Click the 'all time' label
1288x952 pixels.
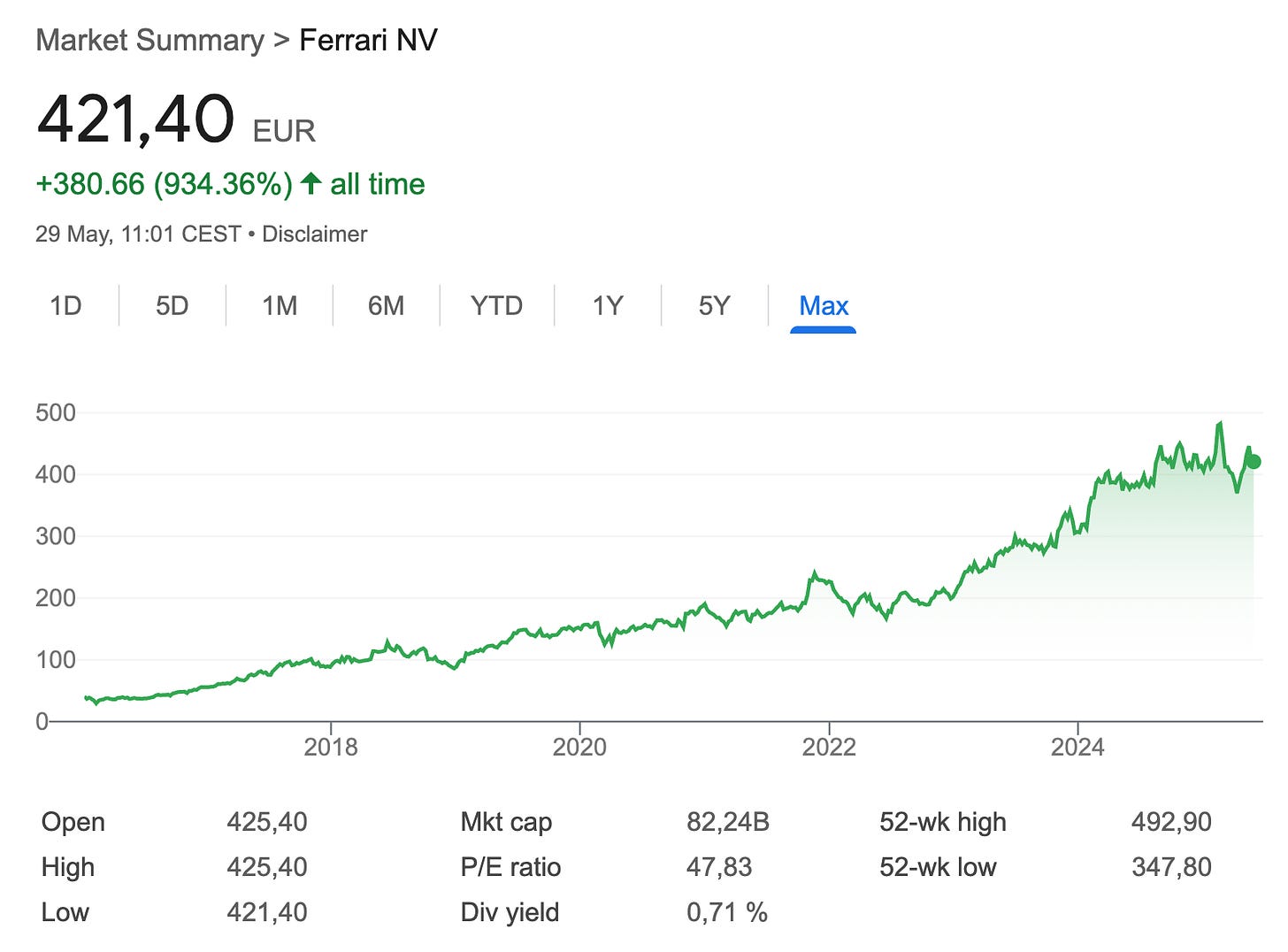378,184
